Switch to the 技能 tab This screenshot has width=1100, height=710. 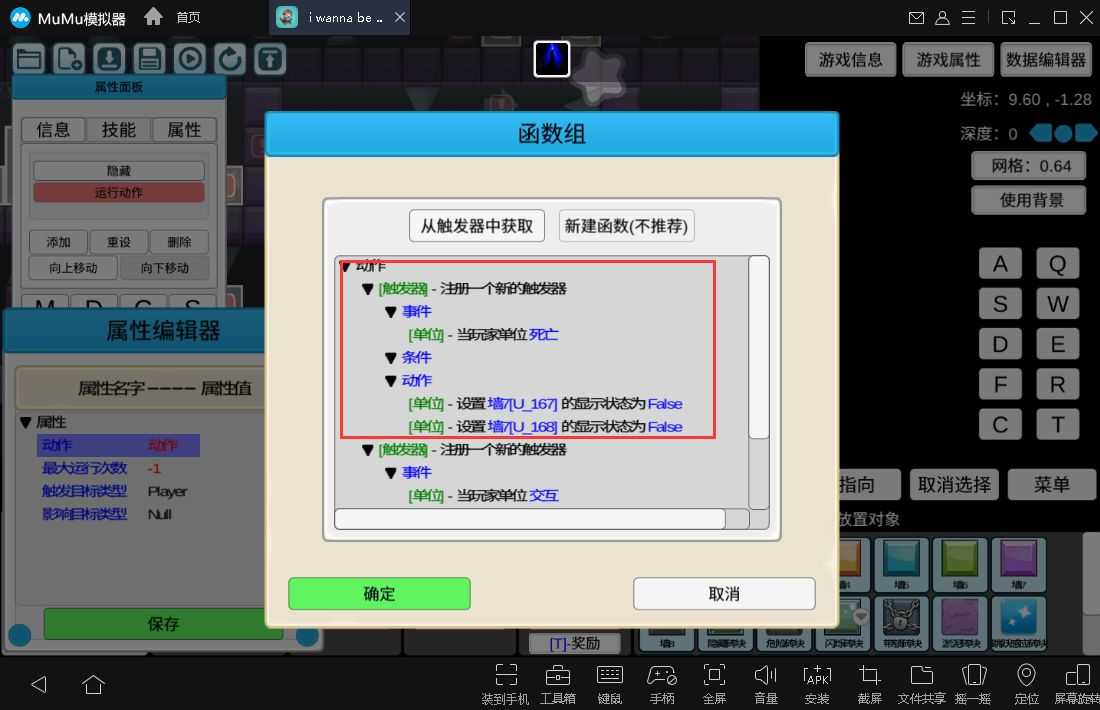coord(118,130)
